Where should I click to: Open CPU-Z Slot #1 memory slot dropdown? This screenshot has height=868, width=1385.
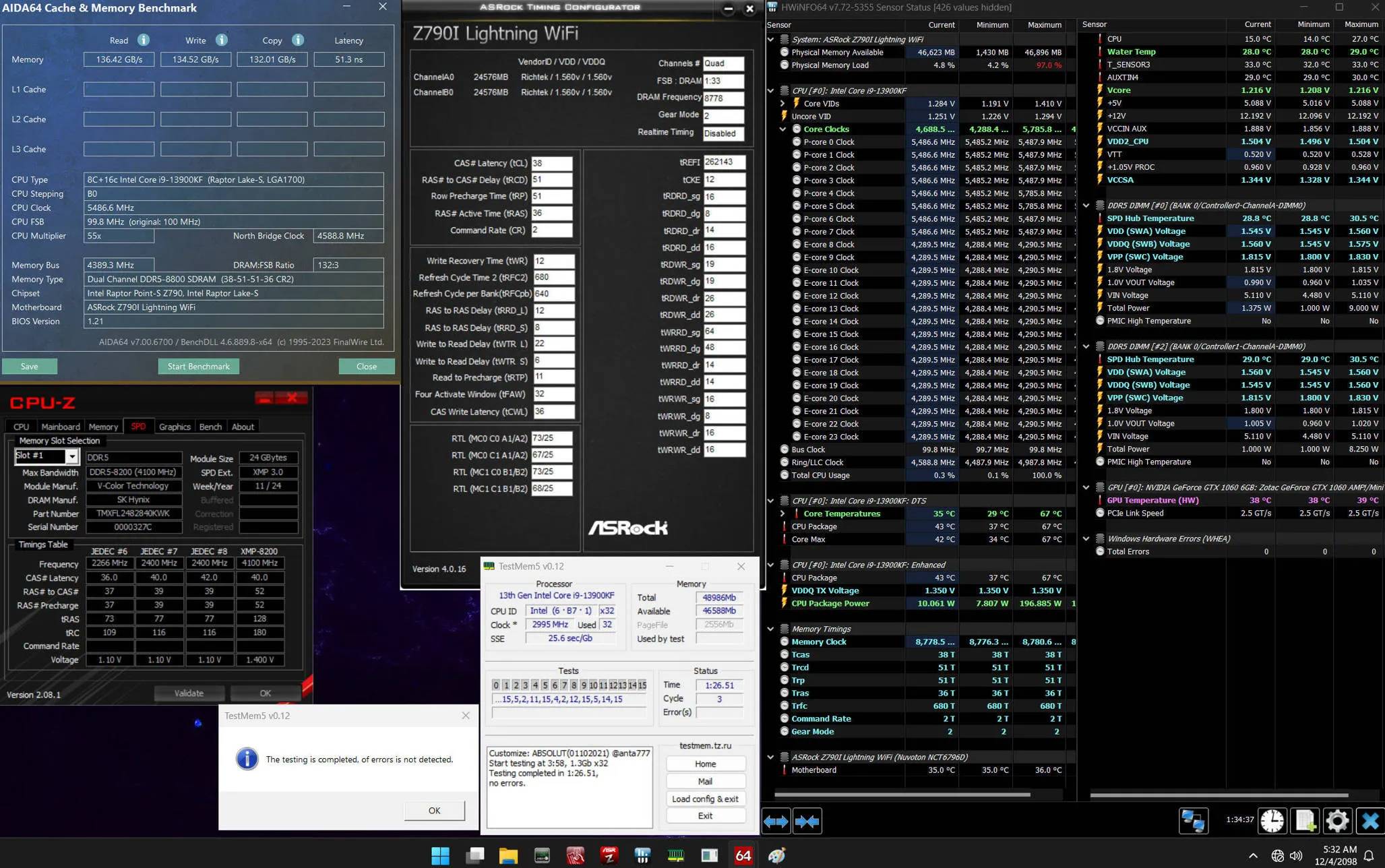click(71, 456)
